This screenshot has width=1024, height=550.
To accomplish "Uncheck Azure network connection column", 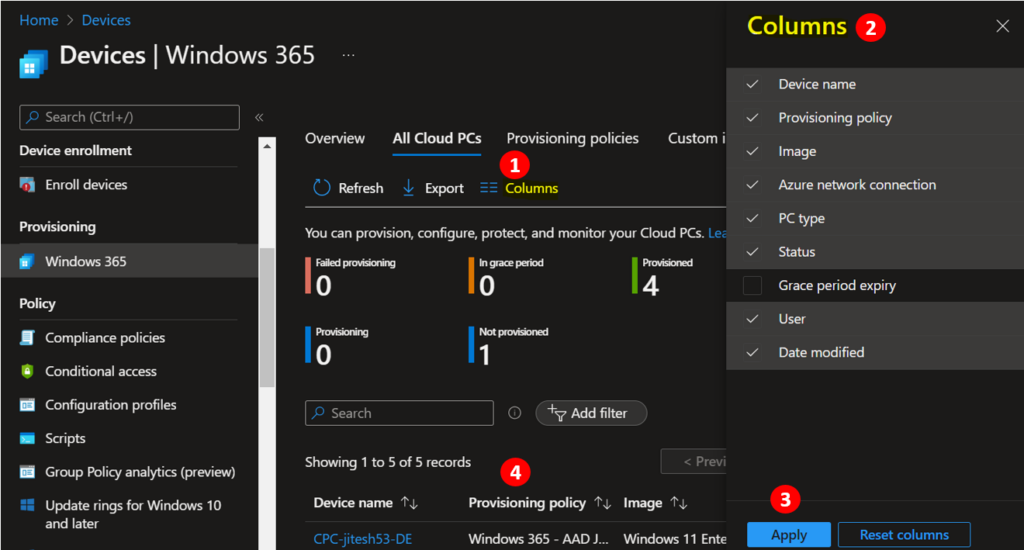I will [x=752, y=185].
